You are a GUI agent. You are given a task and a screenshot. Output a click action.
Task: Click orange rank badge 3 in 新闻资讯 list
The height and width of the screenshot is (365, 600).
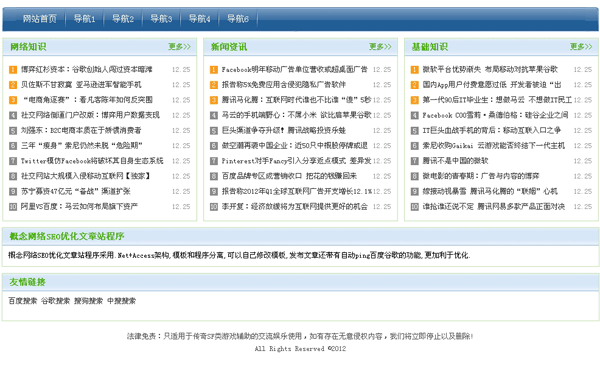coord(214,100)
